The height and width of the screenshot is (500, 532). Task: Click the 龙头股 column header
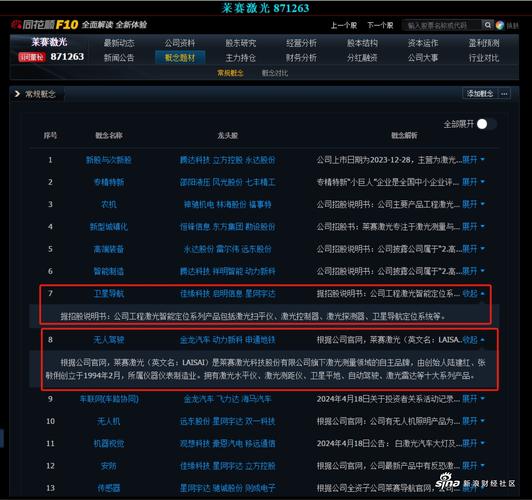coord(227,136)
